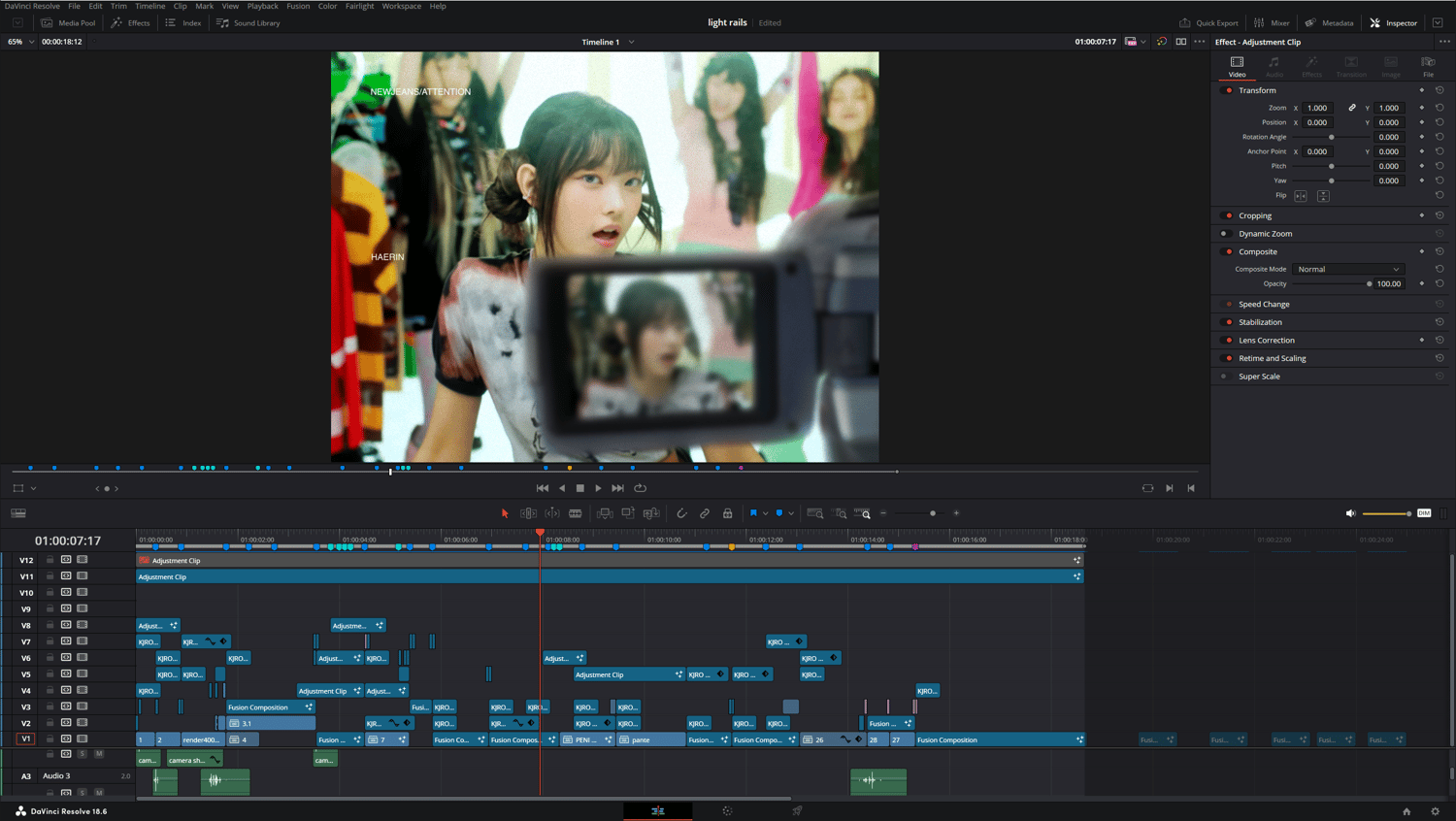The width and height of the screenshot is (1456, 821).
Task: Open Timeline View Options icon
Action: click(18, 513)
